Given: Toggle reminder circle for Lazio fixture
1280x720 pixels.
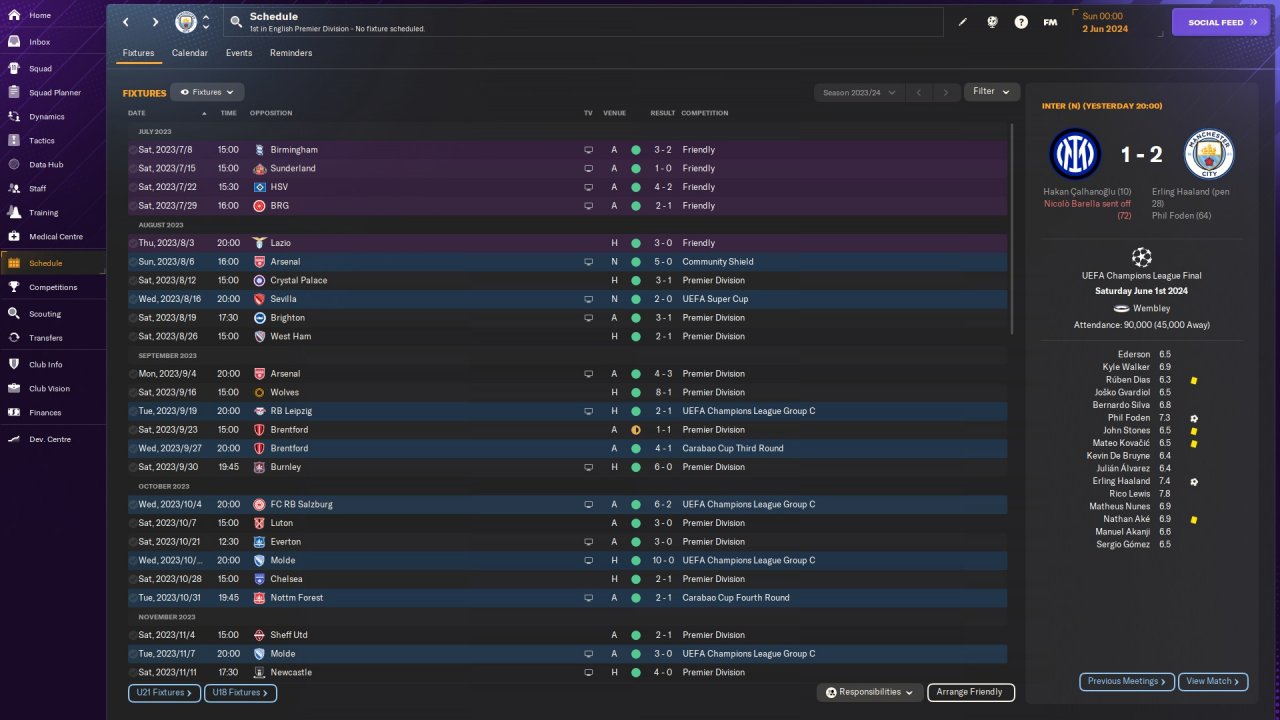Looking at the screenshot, I should [133, 243].
